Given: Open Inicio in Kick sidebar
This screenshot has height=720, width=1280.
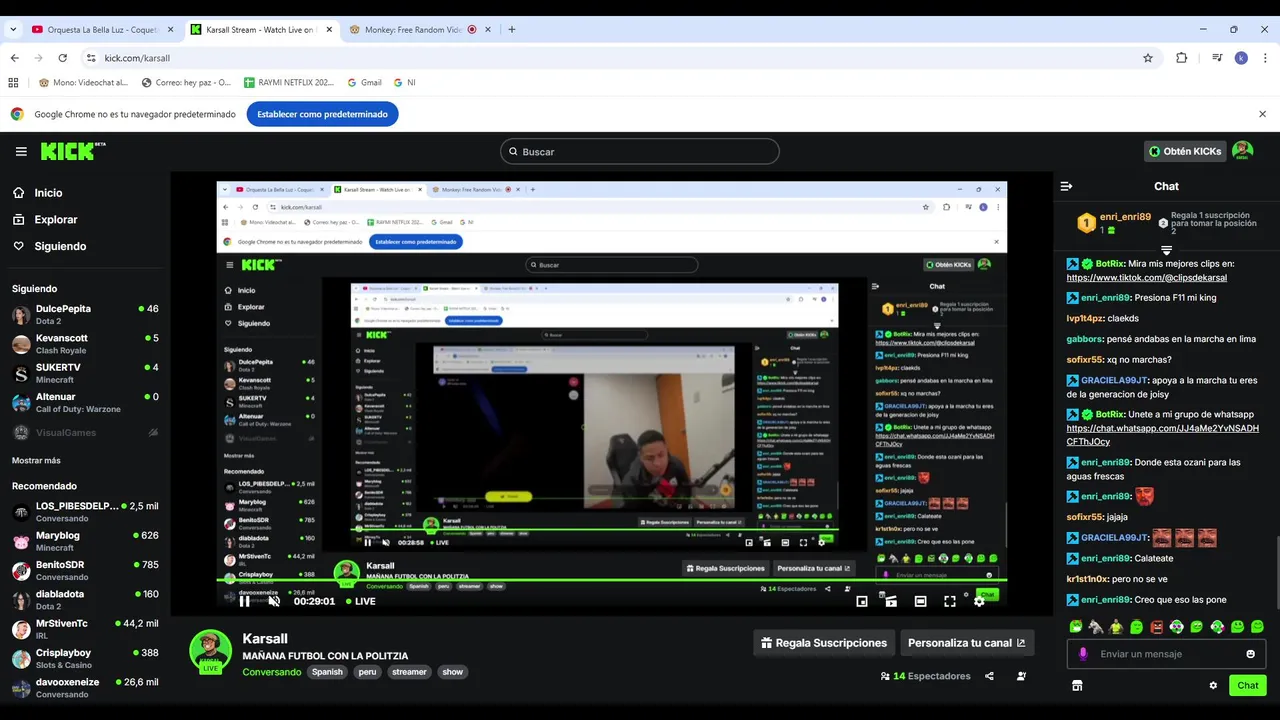Looking at the screenshot, I should coord(48,193).
